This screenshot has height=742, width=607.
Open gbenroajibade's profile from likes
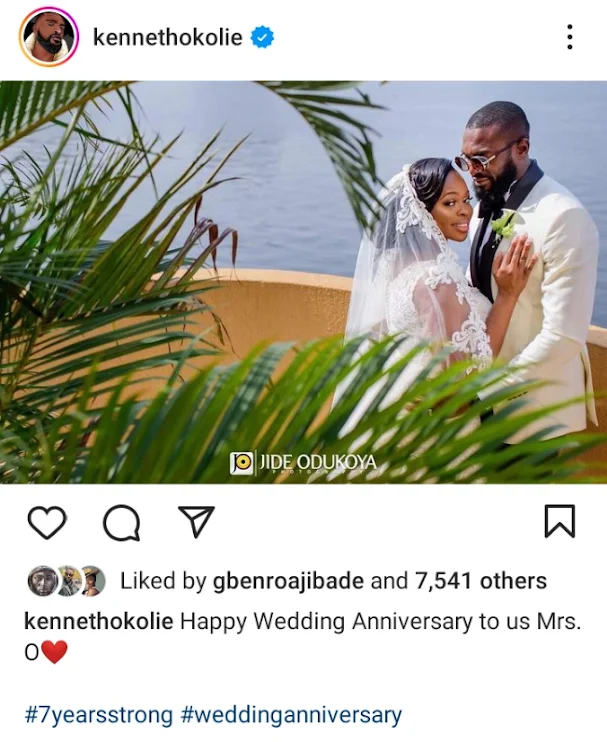coord(288,581)
